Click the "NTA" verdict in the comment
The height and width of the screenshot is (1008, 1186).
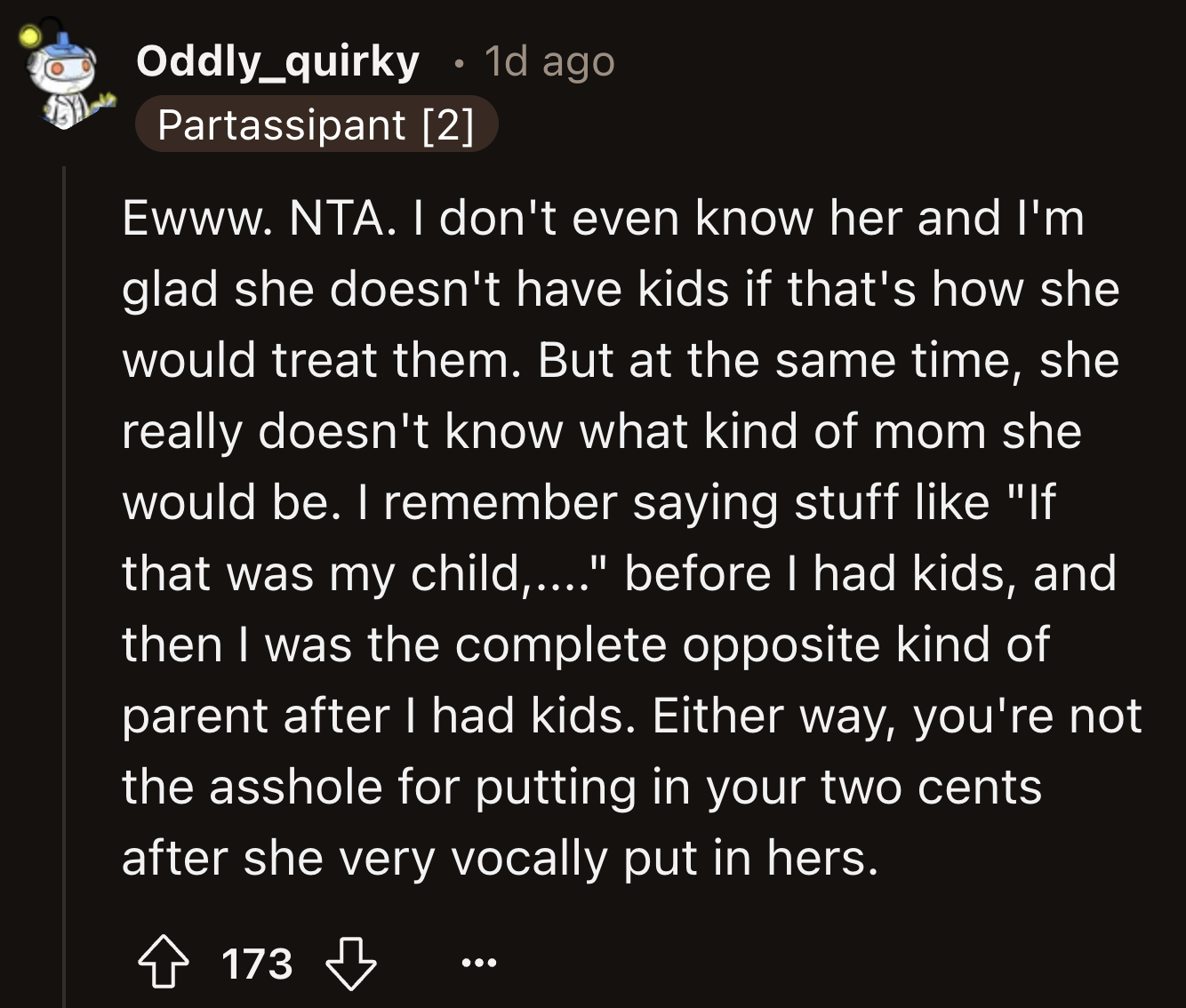click(336, 218)
